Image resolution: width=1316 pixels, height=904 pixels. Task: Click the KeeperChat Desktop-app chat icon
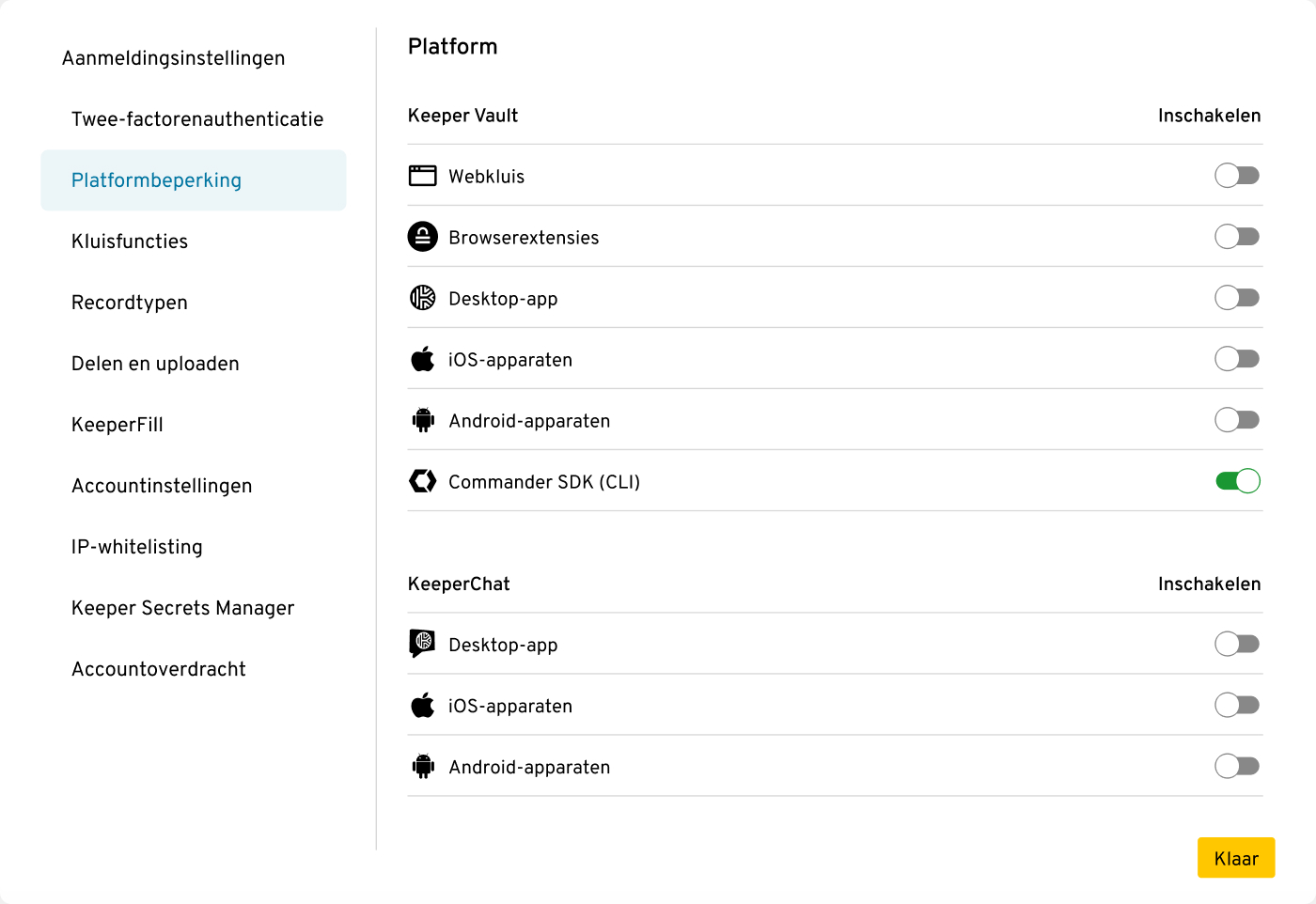pyautogui.click(x=423, y=644)
